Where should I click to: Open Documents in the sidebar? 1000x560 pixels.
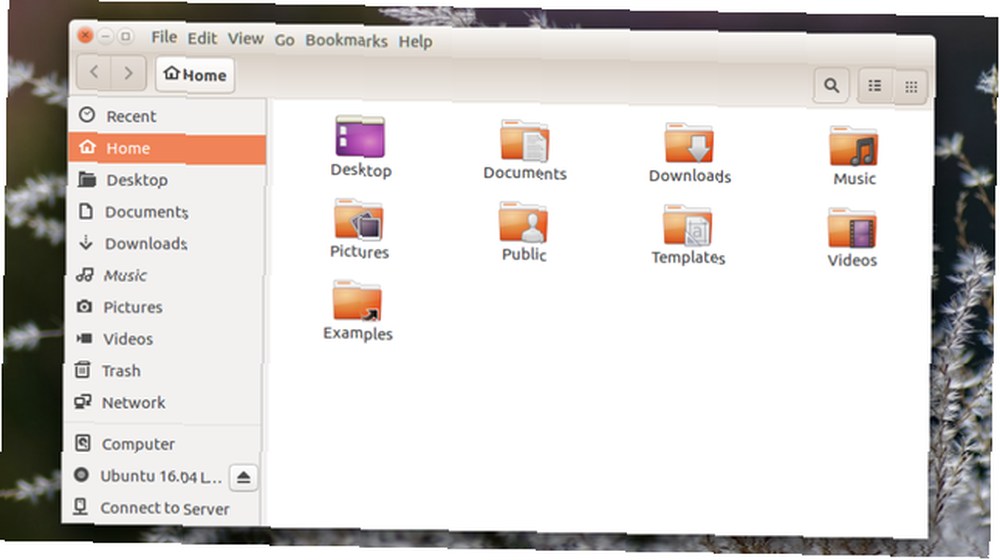[166, 212]
